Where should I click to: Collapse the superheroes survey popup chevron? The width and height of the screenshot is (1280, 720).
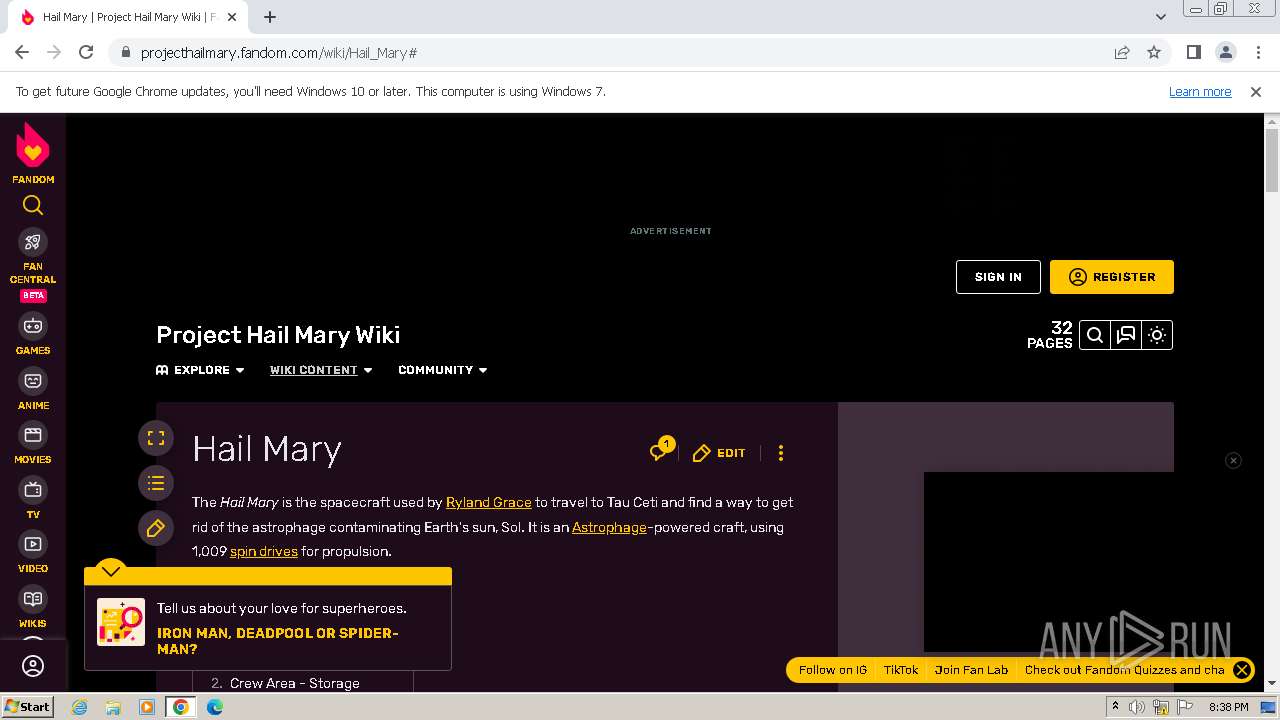pos(111,571)
